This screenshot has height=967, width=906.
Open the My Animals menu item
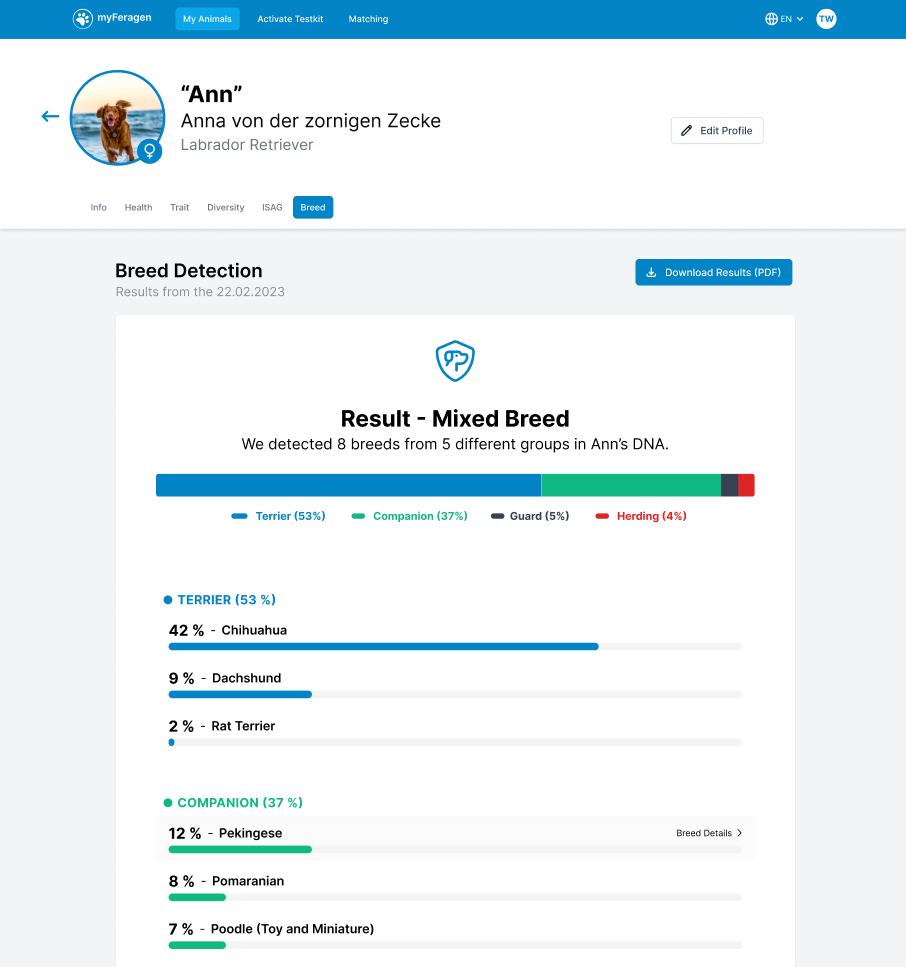pyautogui.click(x=207, y=19)
